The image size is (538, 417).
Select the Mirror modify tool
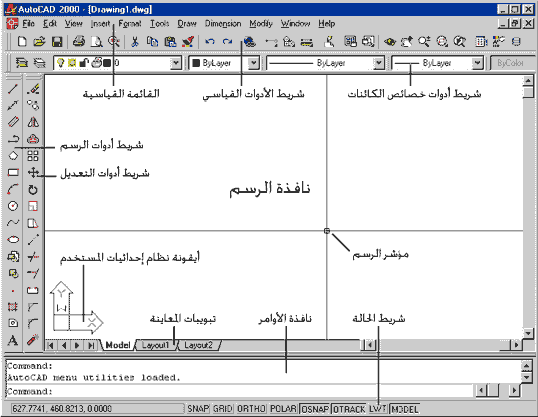pos(33,122)
